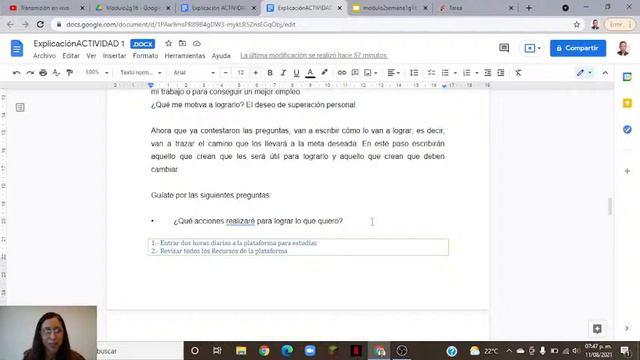Open the Insertar menu

coord(114,56)
